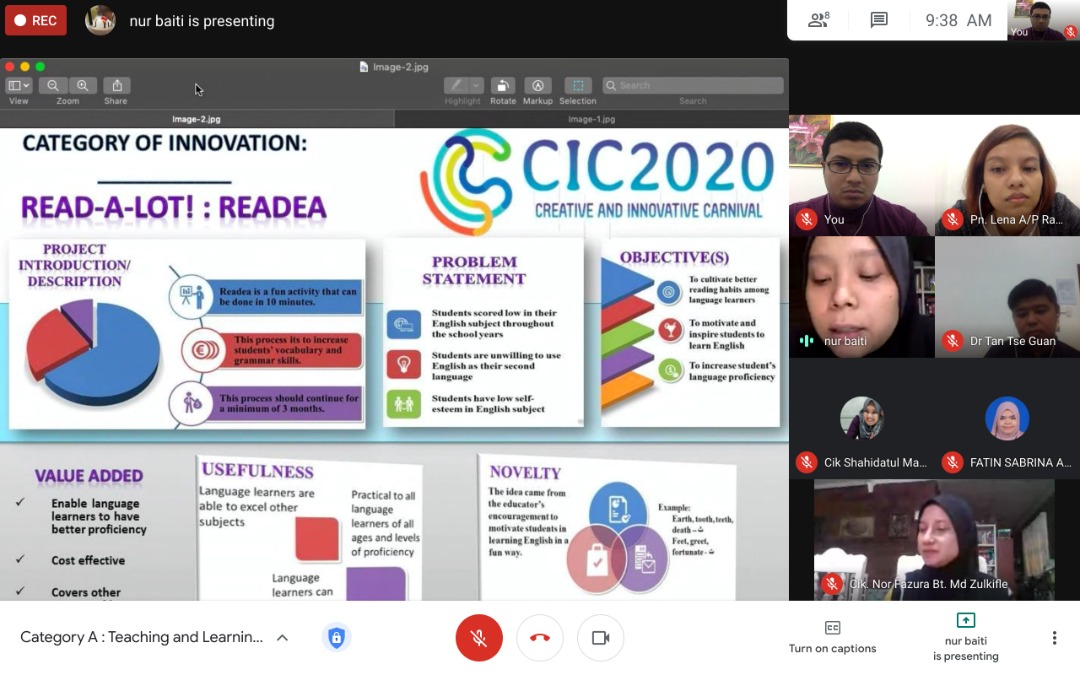Viewport: 1080px width, 675px height.
Task: Select Cik Shahidatul's participant avatar
Action: [862, 418]
